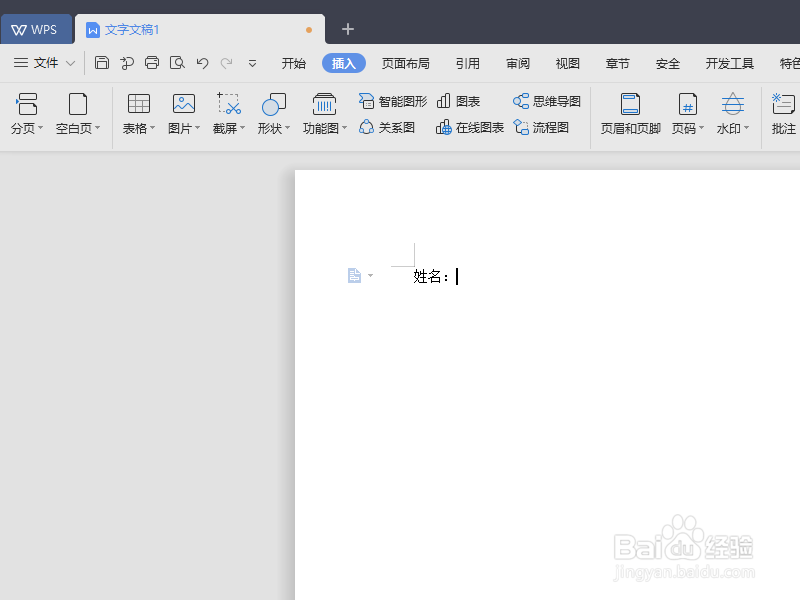
Task: Insert an 在线图表 online chart
Action: point(470,127)
